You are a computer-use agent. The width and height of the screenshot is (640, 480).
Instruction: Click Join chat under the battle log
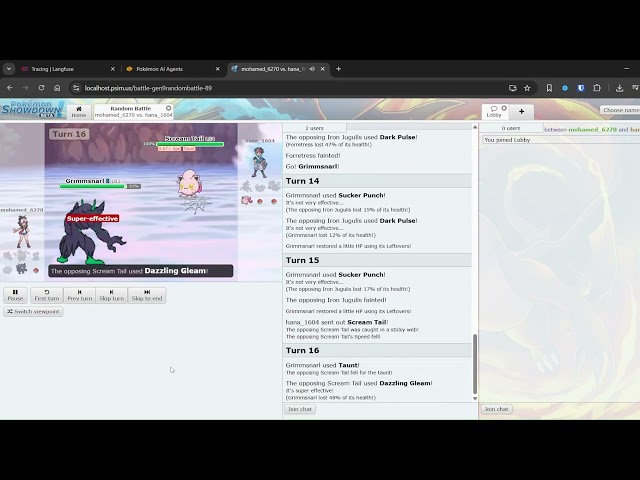[x=300, y=409]
